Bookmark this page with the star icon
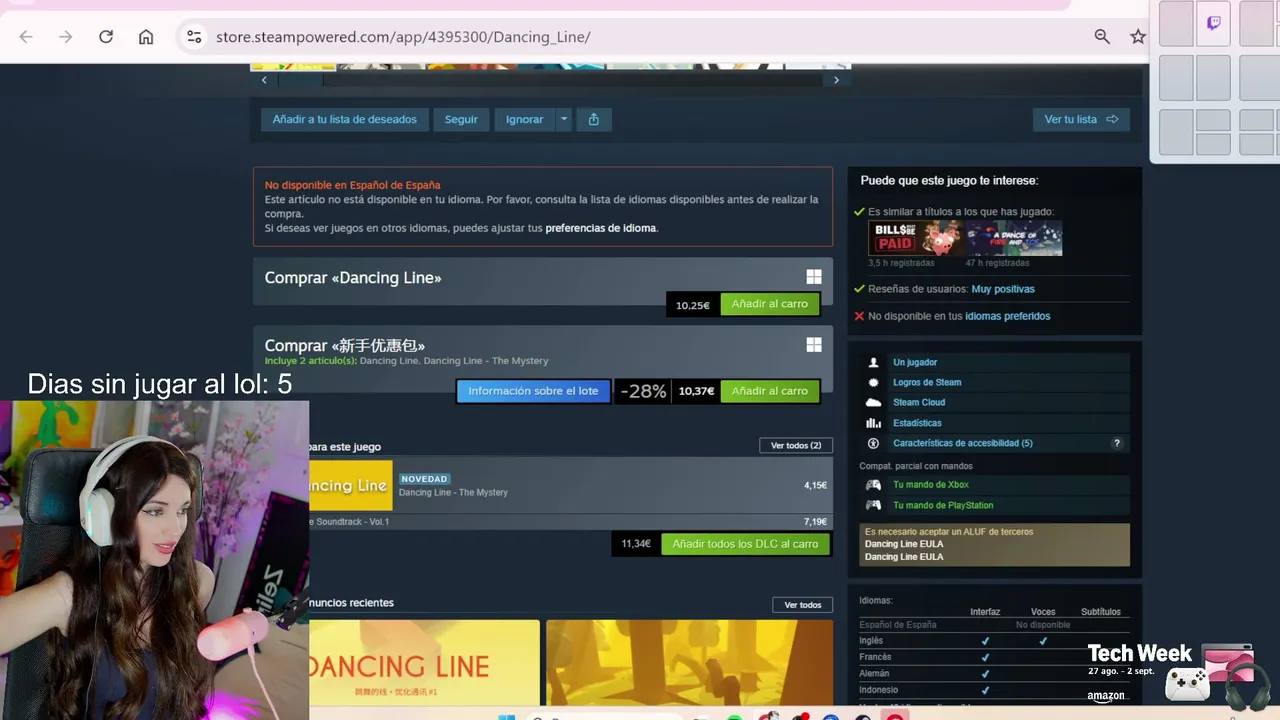Image resolution: width=1280 pixels, height=720 pixels. coord(1138,37)
